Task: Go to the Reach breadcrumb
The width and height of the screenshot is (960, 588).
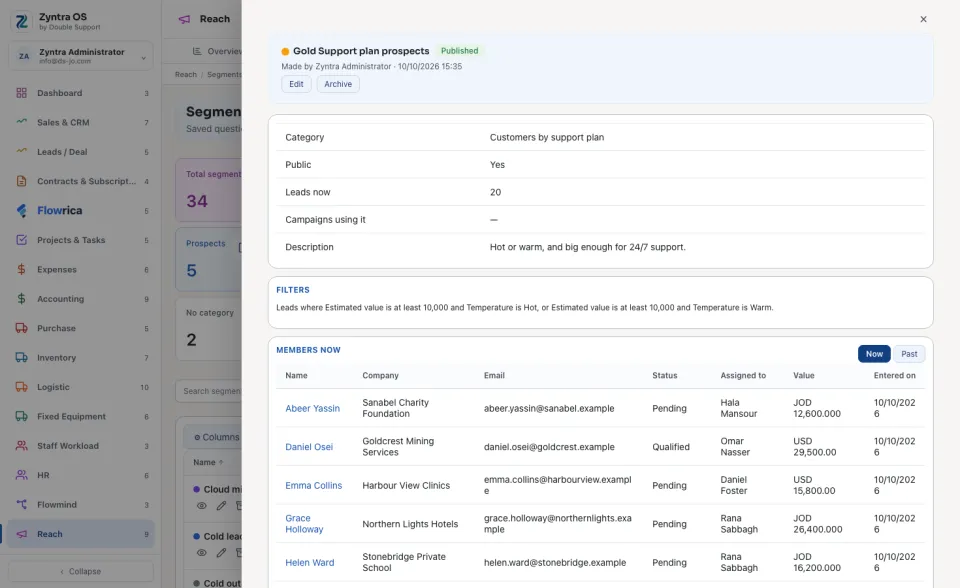Action: (186, 75)
